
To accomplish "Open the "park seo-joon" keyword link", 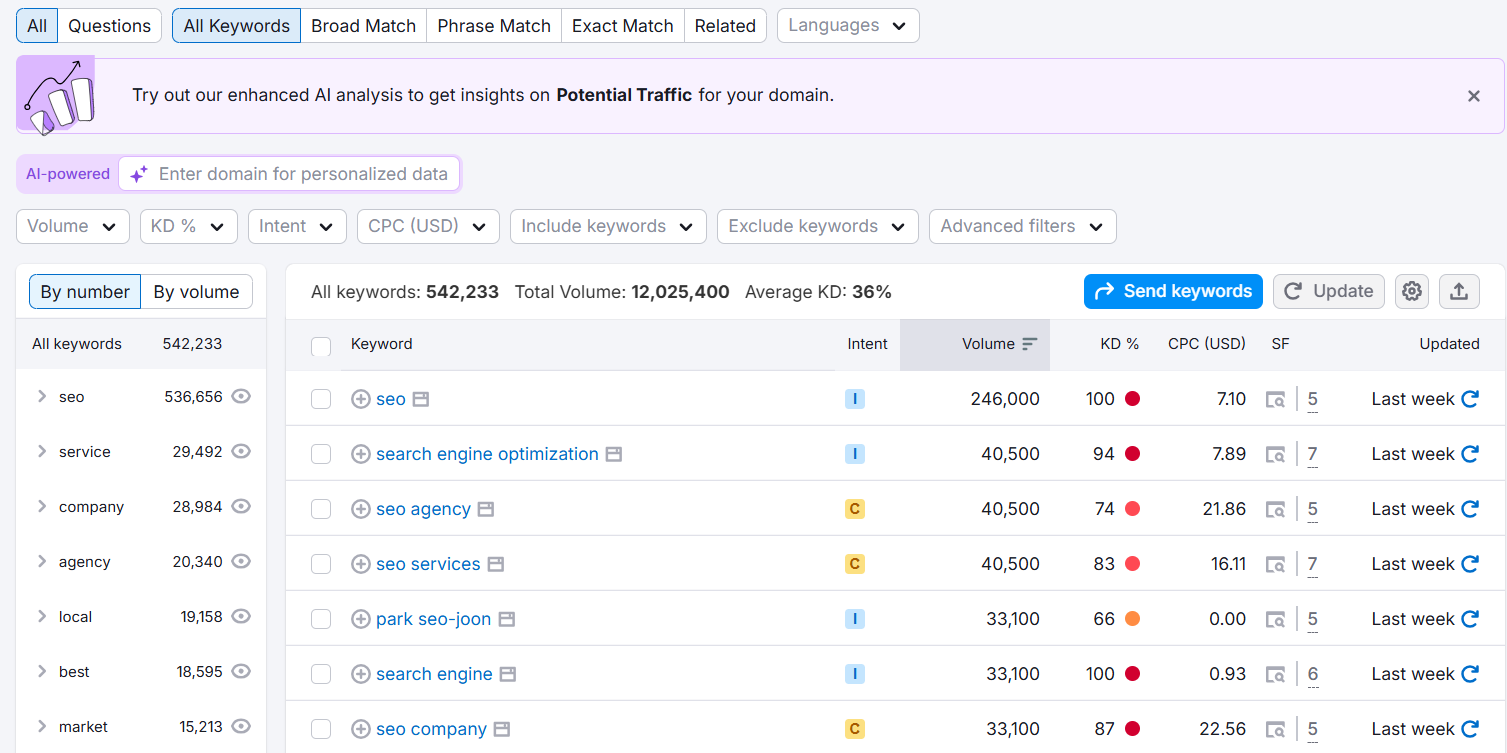I will pos(433,618).
